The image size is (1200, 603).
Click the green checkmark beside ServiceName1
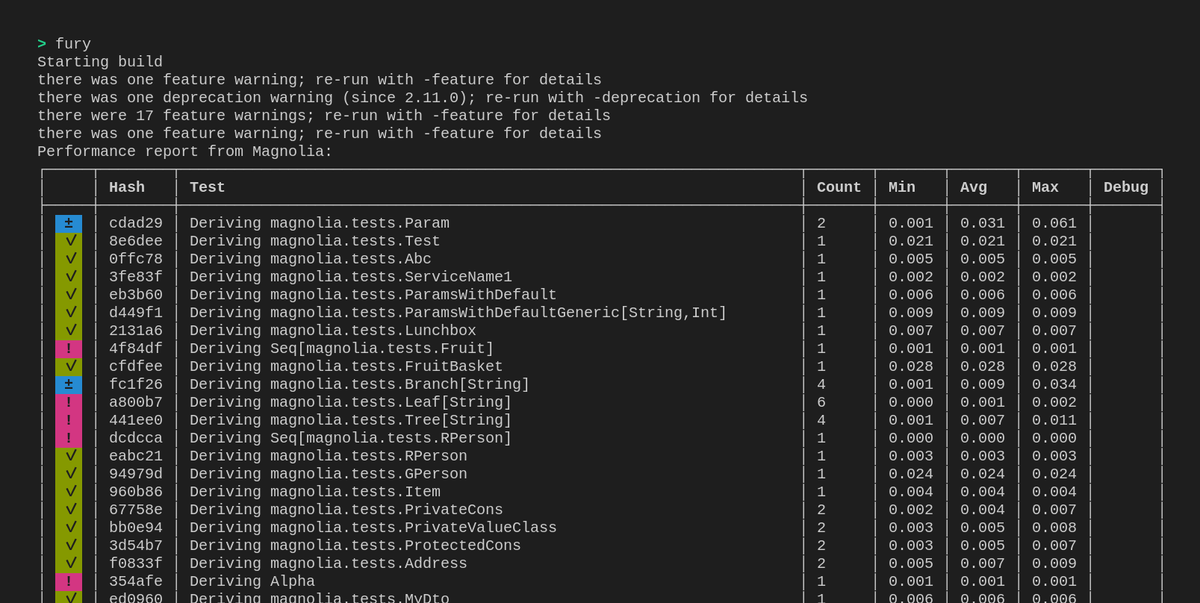tap(68, 277)
